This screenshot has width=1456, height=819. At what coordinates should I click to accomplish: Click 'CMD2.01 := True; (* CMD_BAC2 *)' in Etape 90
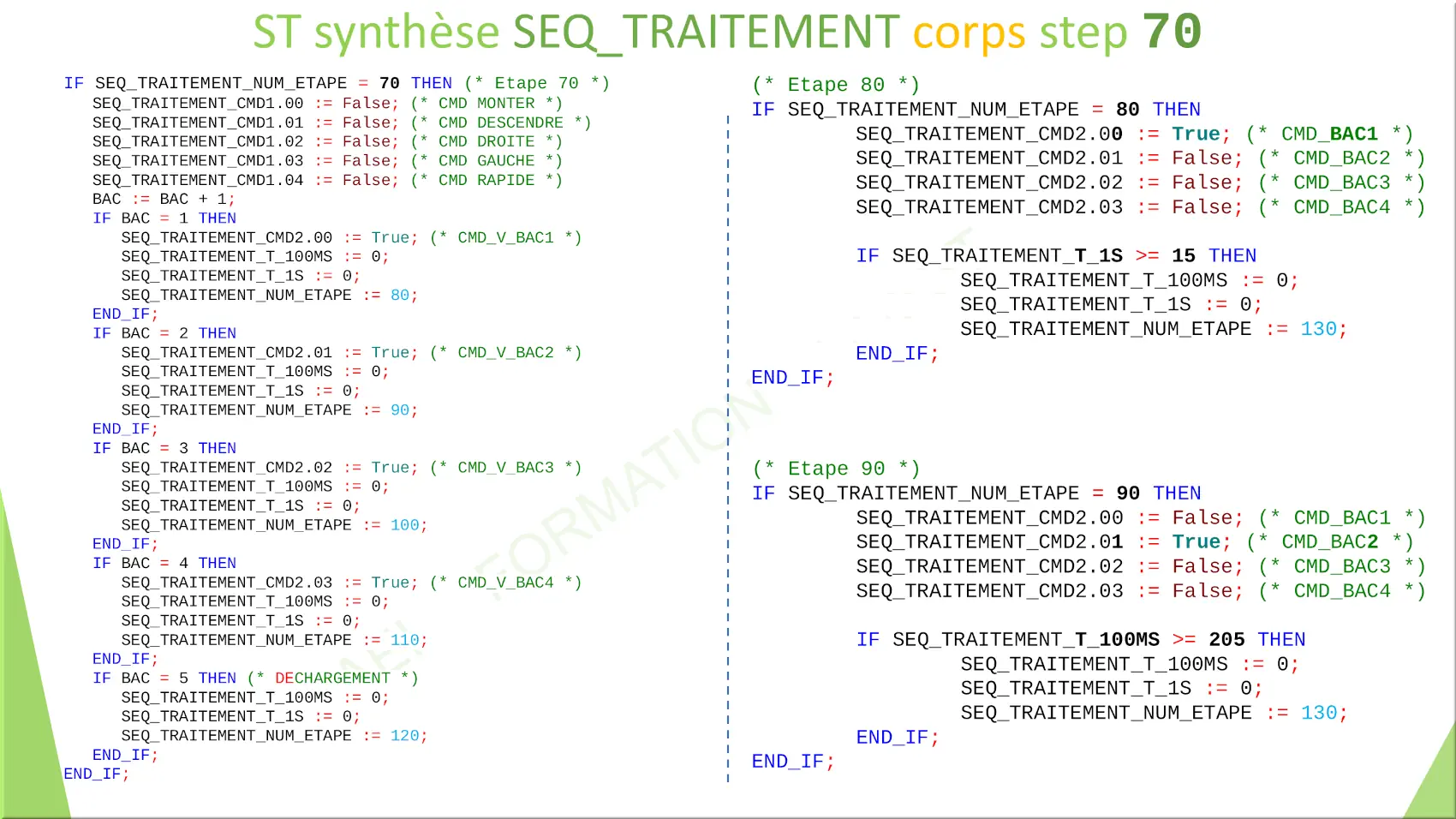(x=1135, y=541)
